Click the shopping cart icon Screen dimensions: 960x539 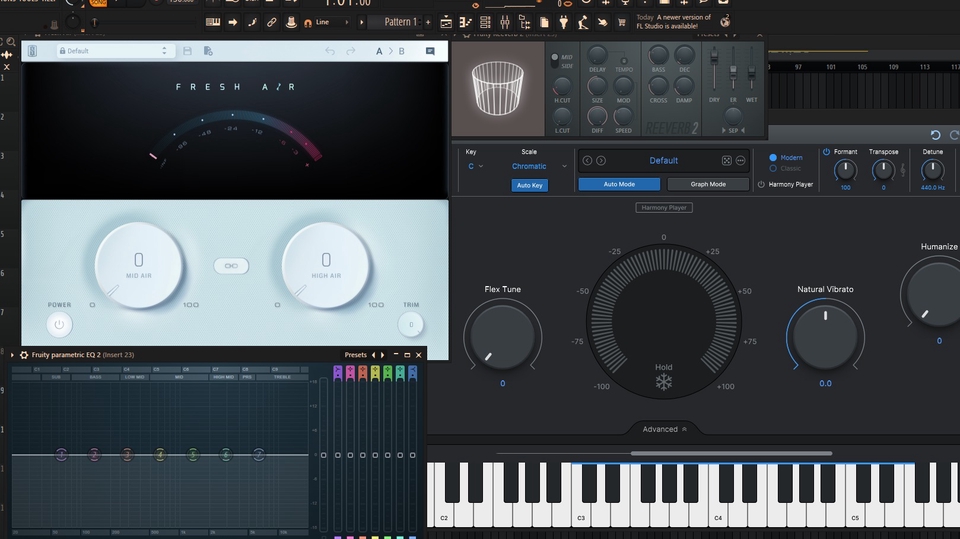[x=621, y=23]
